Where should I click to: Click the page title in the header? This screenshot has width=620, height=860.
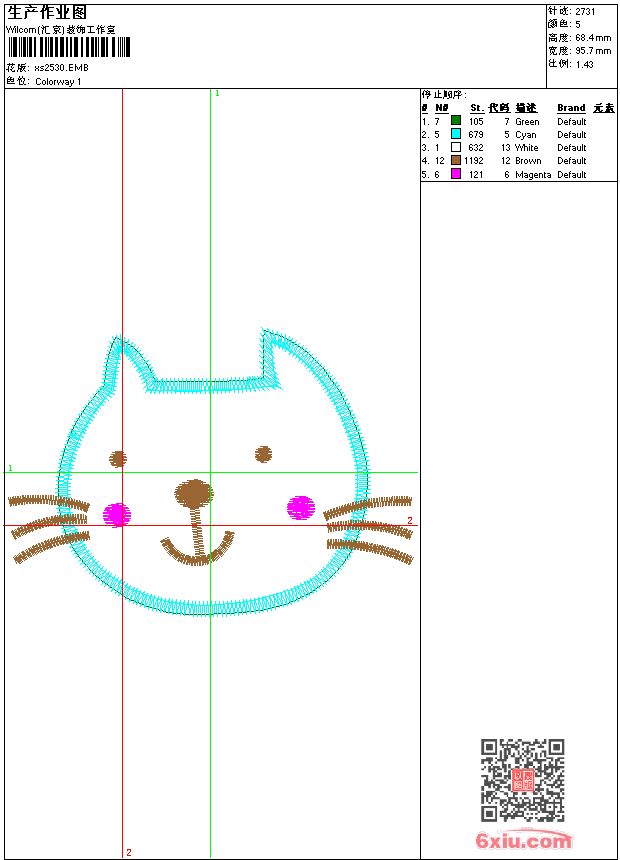click(x=47, y=12)
